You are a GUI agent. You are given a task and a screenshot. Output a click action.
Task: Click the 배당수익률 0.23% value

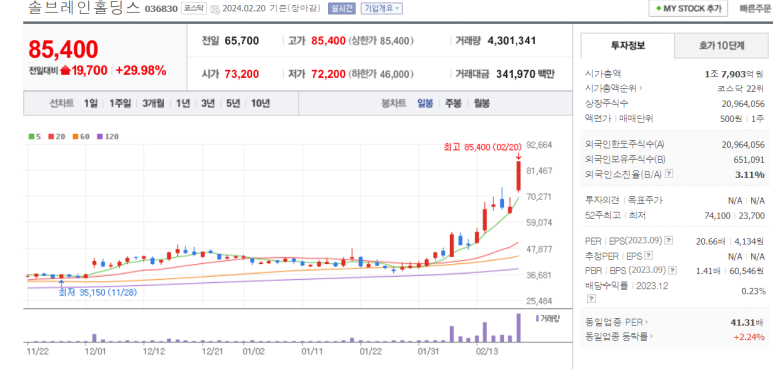755,291
